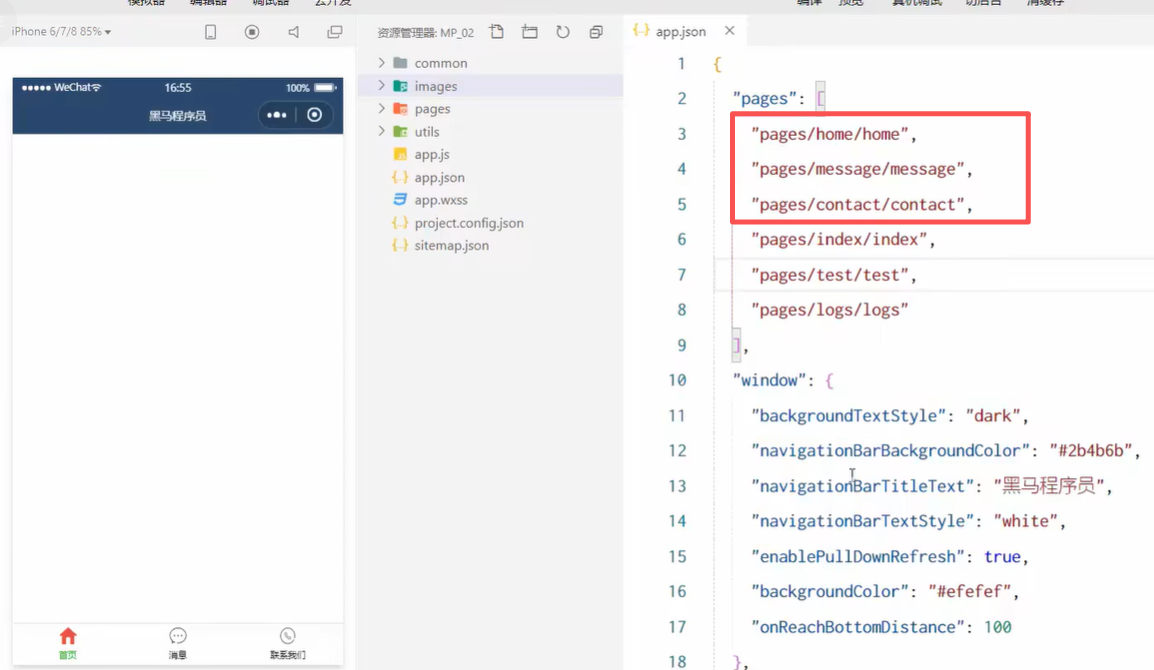Open the app.wxss stylesheet file
This screenshot has height=670, width=1154.
(x=440, y=200)
